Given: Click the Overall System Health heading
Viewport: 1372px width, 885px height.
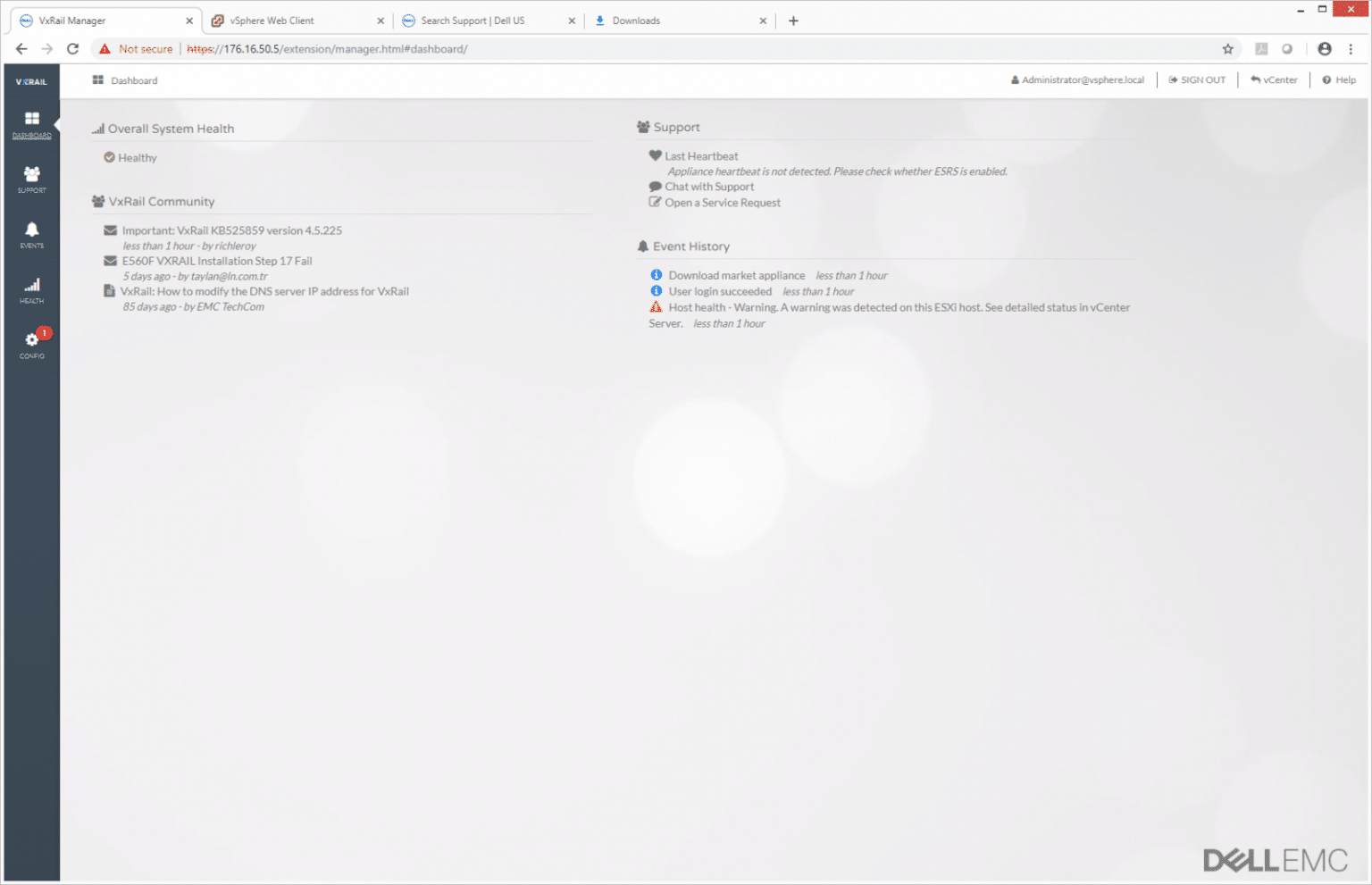Looking at the screenshot, I should 171,129.
